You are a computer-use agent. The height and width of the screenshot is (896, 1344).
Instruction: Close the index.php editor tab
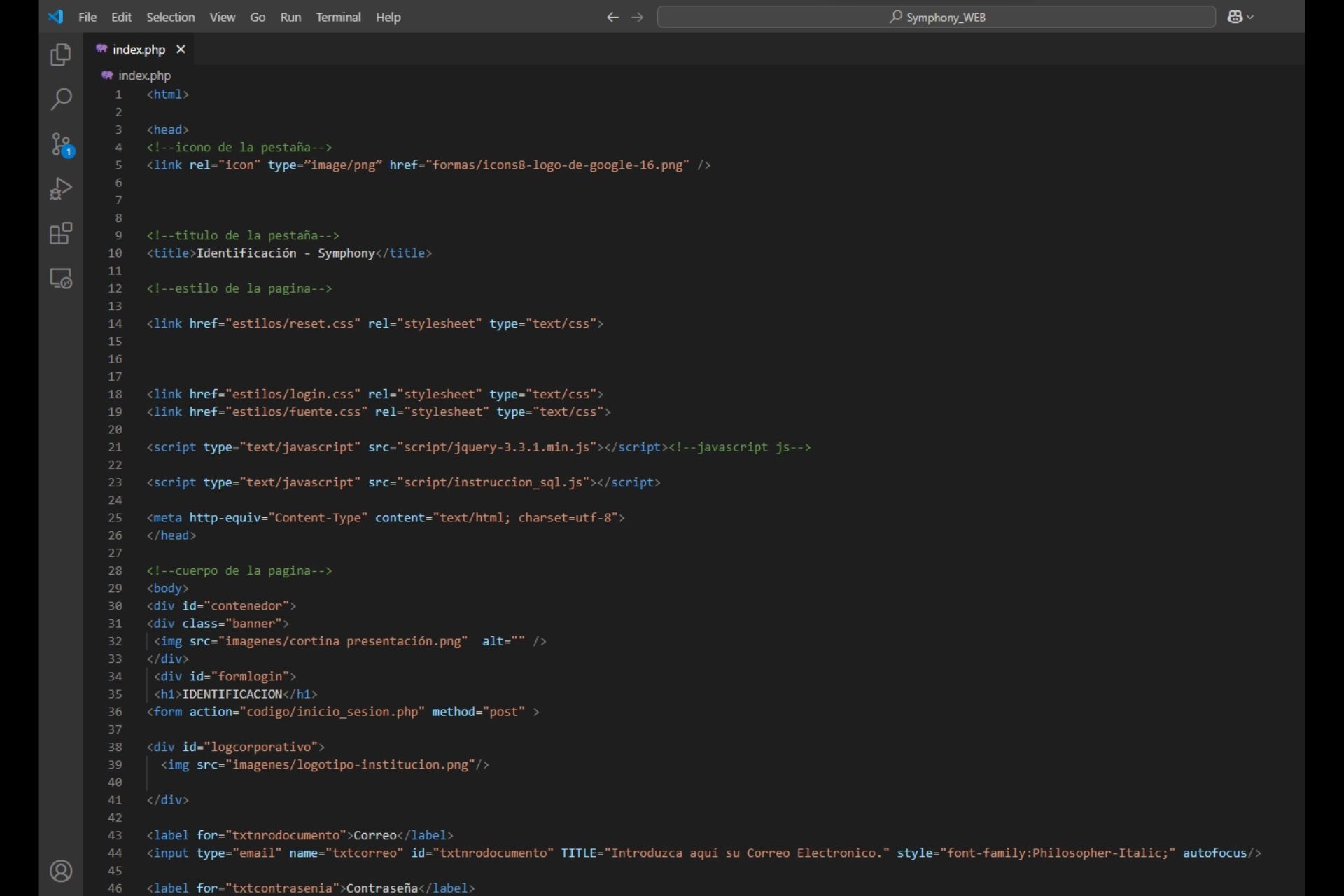point(181,49)
